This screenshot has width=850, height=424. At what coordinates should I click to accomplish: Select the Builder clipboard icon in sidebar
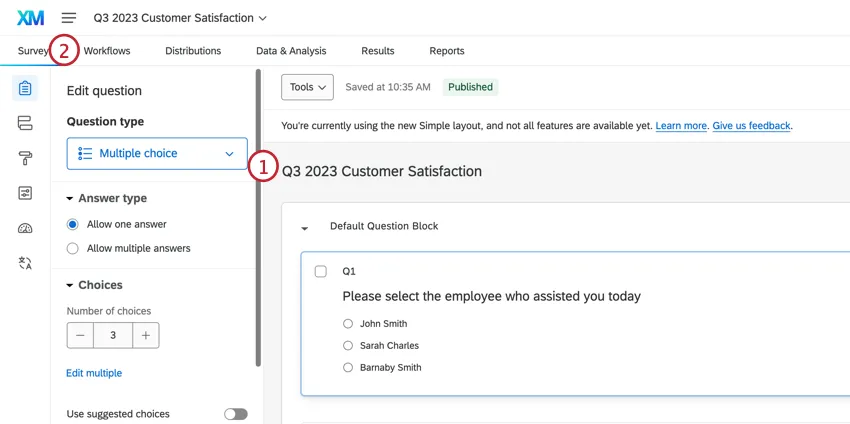(x=25, y=89)
